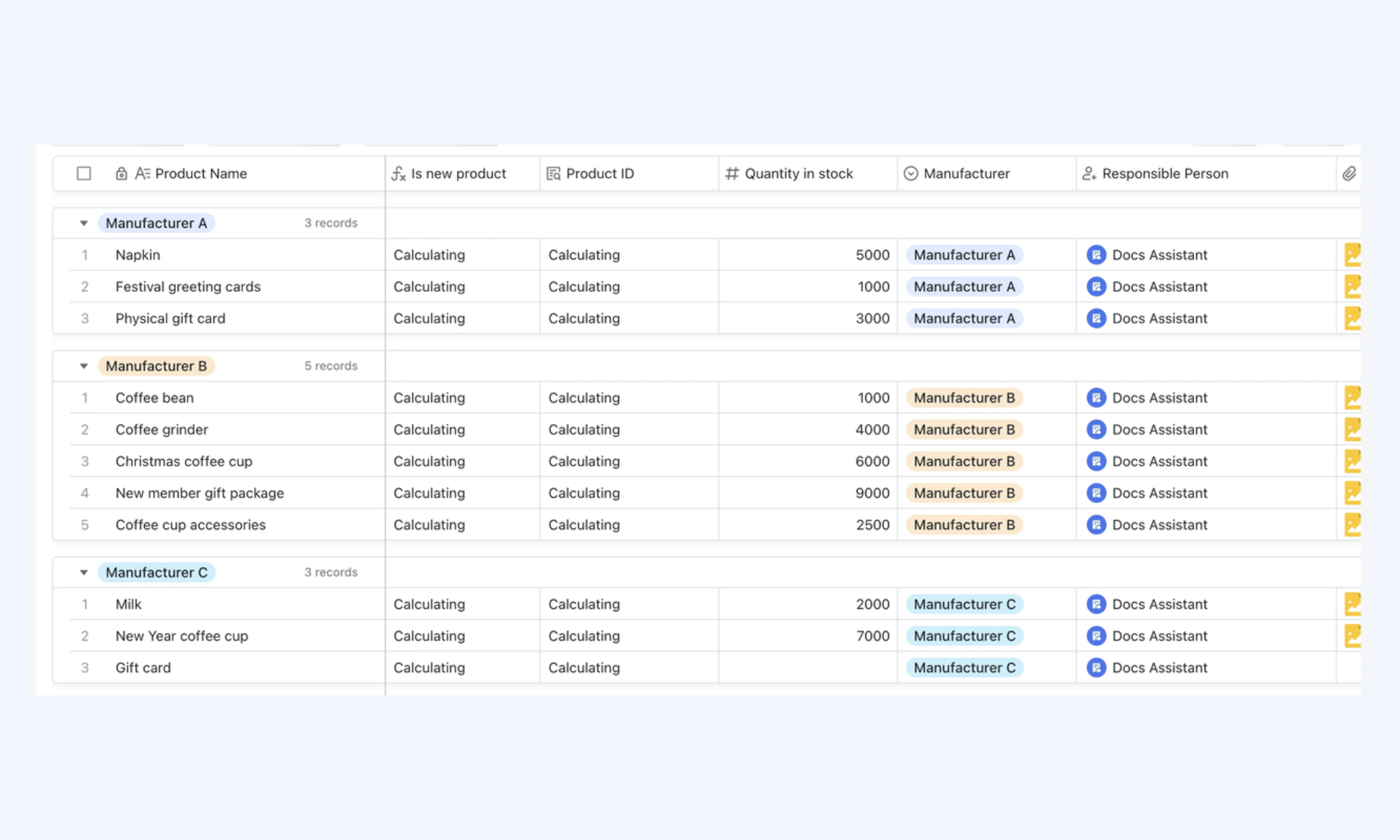
Task: Click the 9000 quantity cell
Action: (x=808, y=493)
